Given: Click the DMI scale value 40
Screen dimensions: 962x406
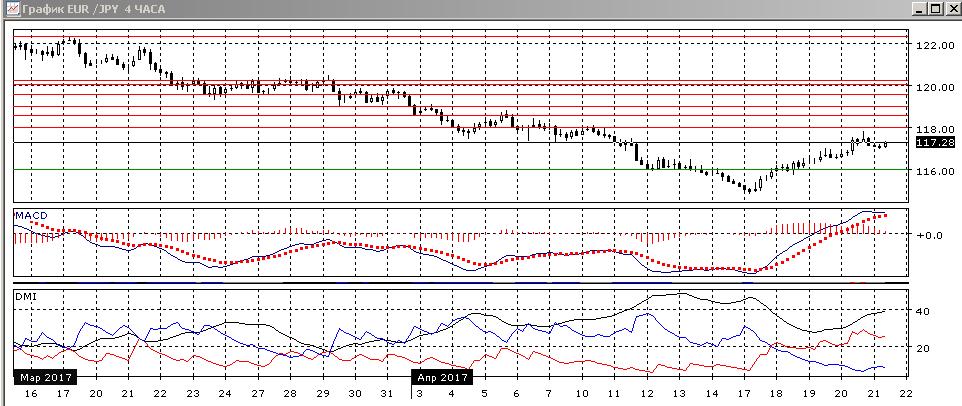Looking at the screenshot, I should click(x=923, y=312).
